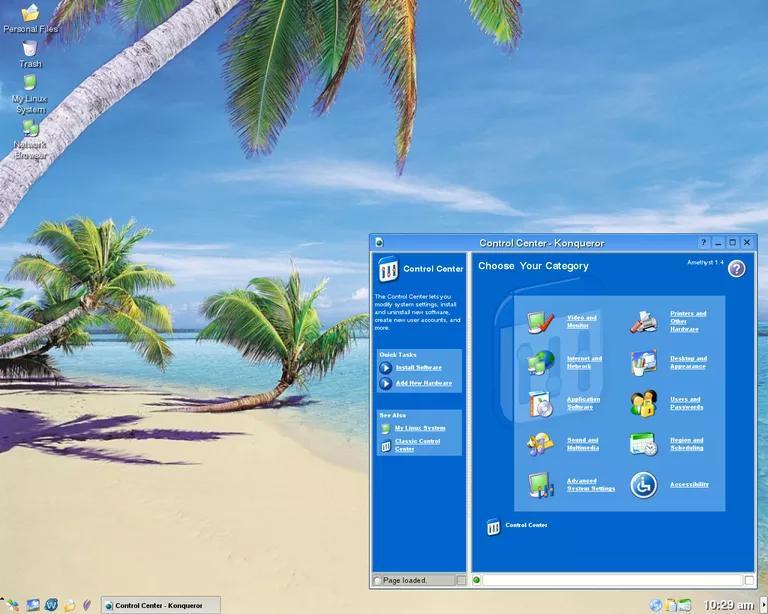
Task: Click Control Center icon below categories
Action: pyautogui.click(x=493, y=526)
